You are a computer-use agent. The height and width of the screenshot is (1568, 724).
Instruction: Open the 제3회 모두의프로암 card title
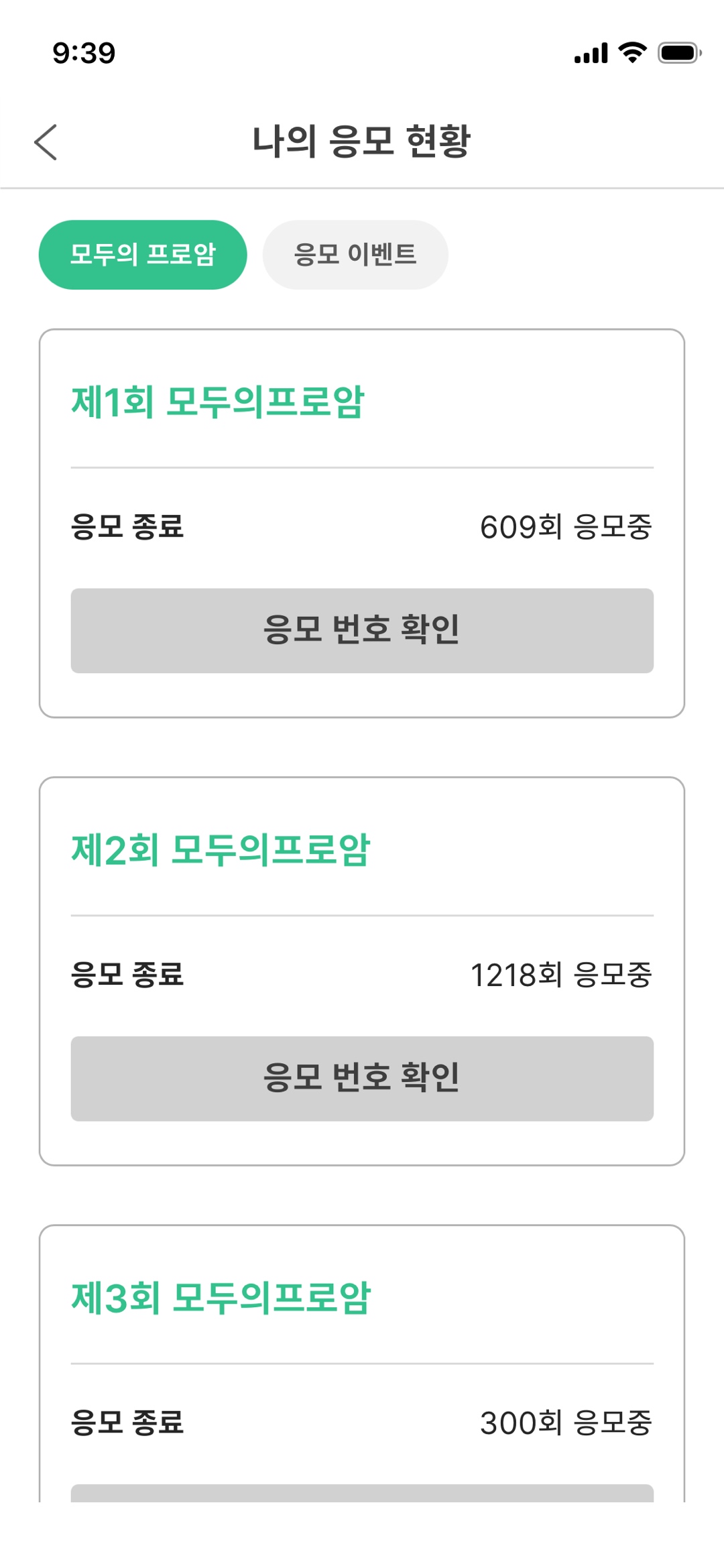pyautogui.click(x=221, y=1298)
